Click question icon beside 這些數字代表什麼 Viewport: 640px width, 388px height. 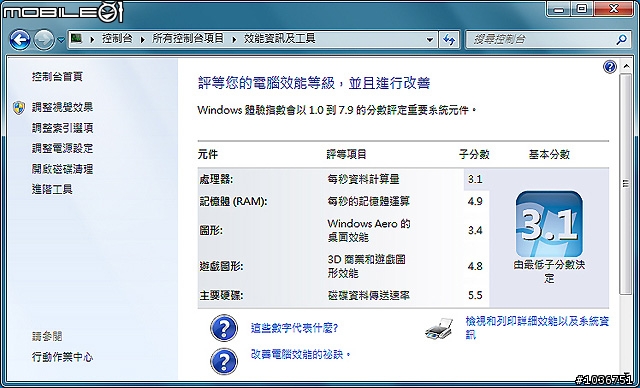(224, 328)
